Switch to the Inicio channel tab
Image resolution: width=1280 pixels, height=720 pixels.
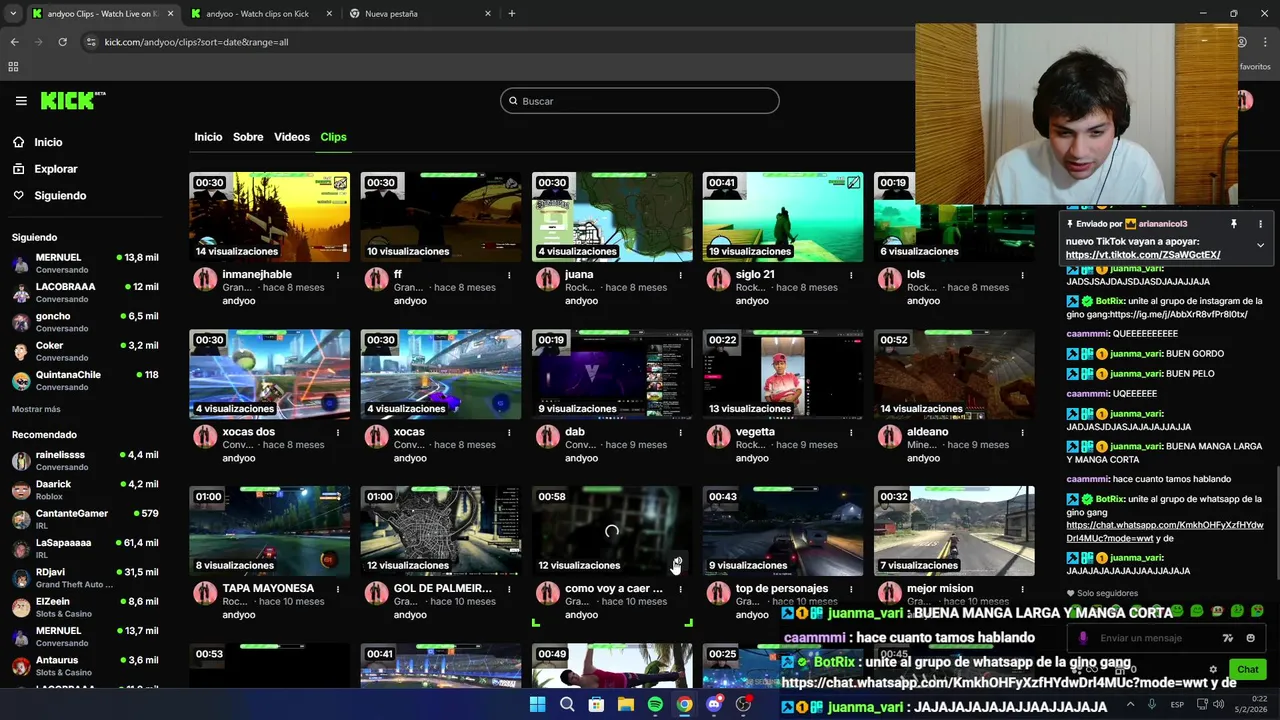pyautogui.click(x=208, y=137)
